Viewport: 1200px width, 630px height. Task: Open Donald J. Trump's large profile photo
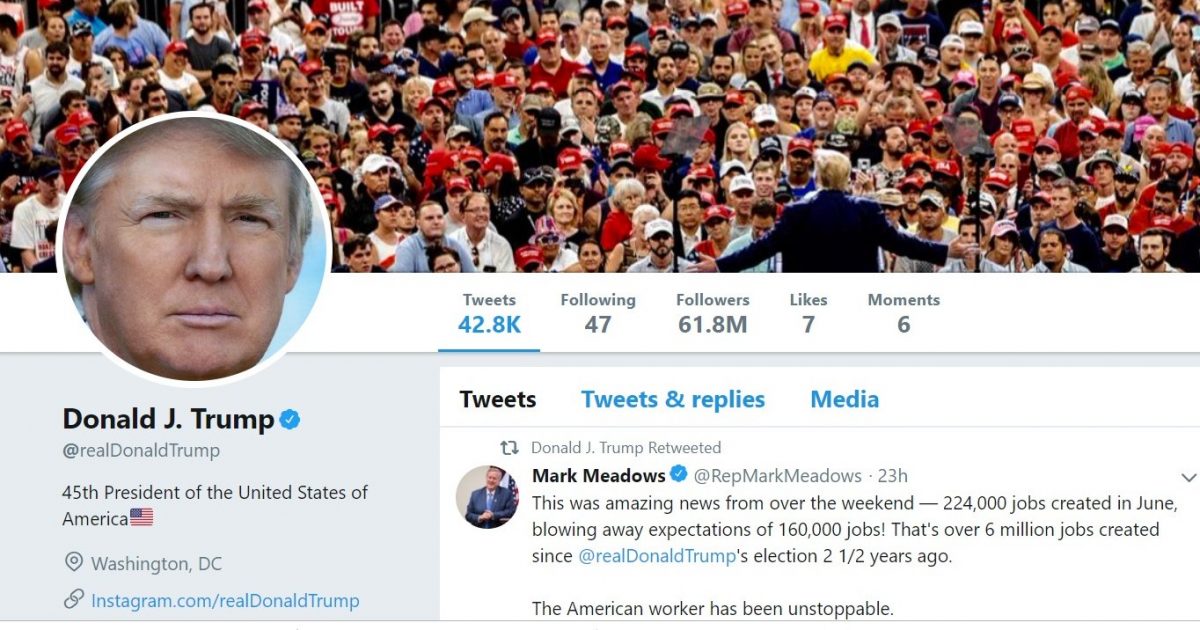click(195, 248)
